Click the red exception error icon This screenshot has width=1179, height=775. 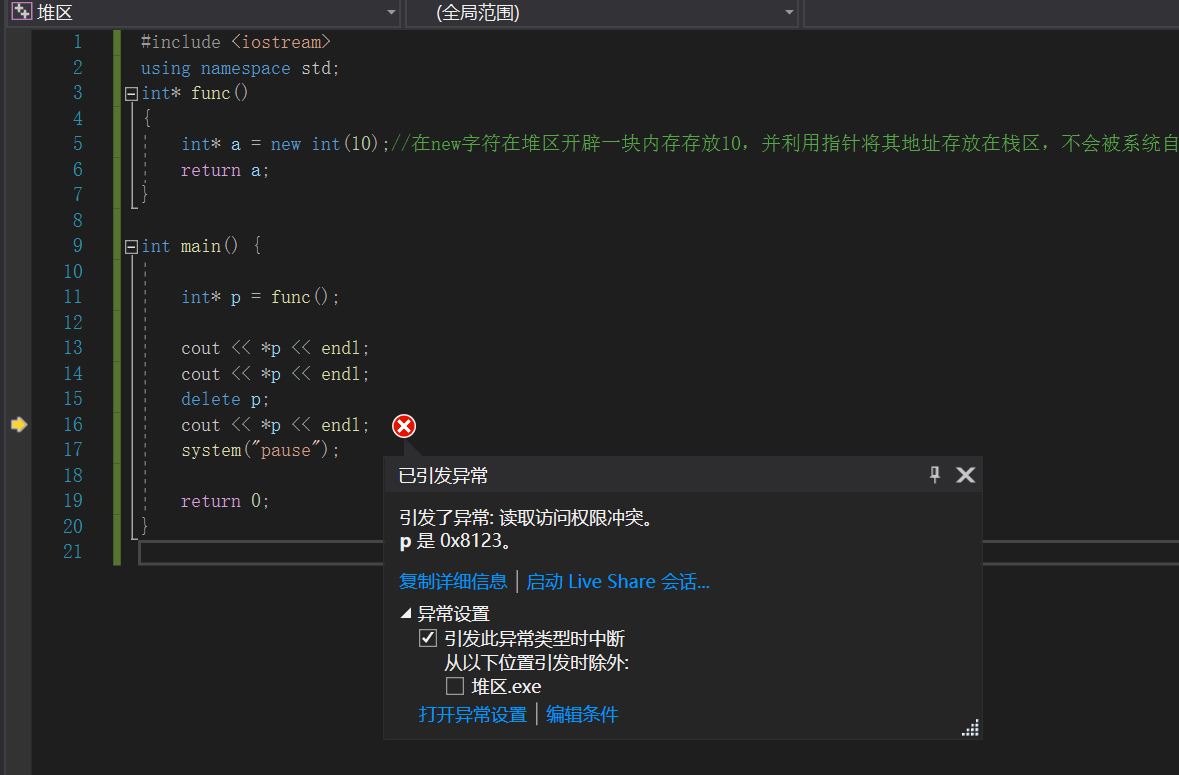(404, 426)
